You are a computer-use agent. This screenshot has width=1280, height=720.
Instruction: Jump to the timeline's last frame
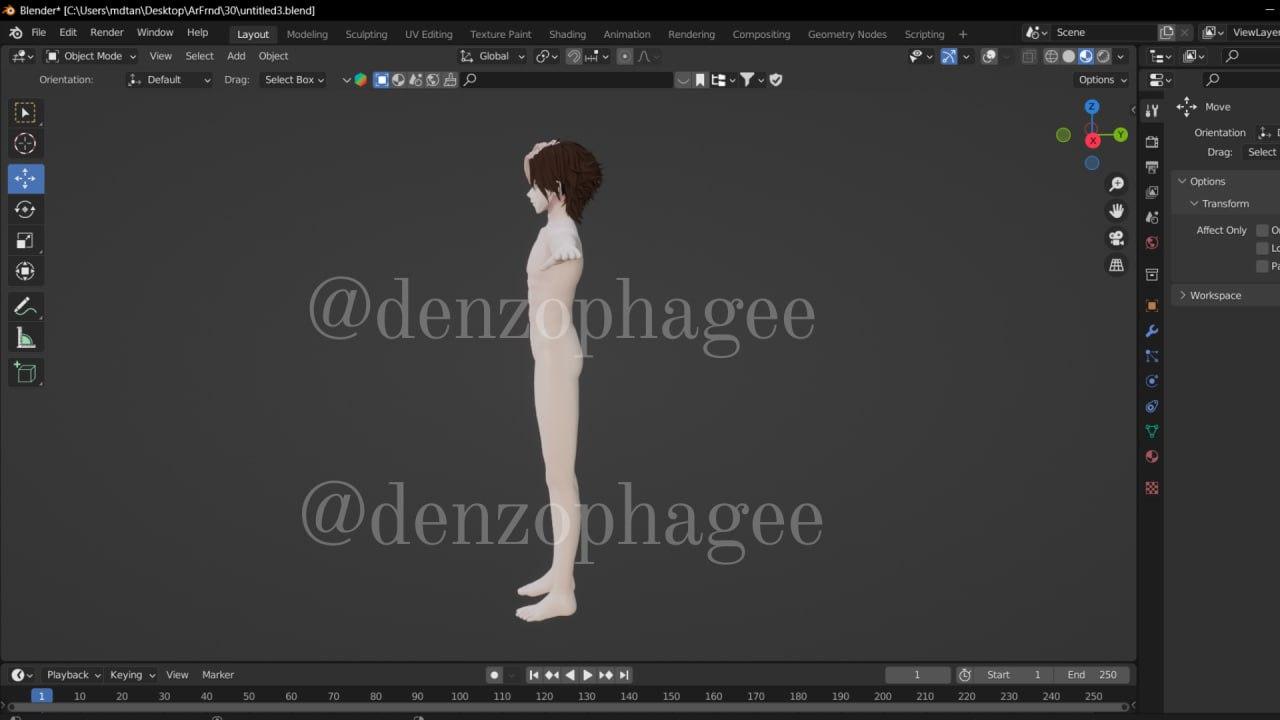tap(624, 675)
